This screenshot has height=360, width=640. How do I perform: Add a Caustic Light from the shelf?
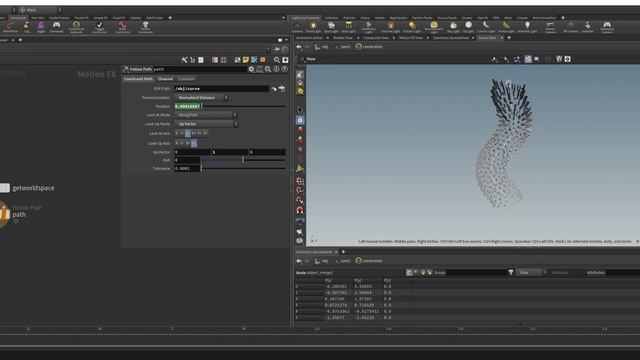point(486,27)
